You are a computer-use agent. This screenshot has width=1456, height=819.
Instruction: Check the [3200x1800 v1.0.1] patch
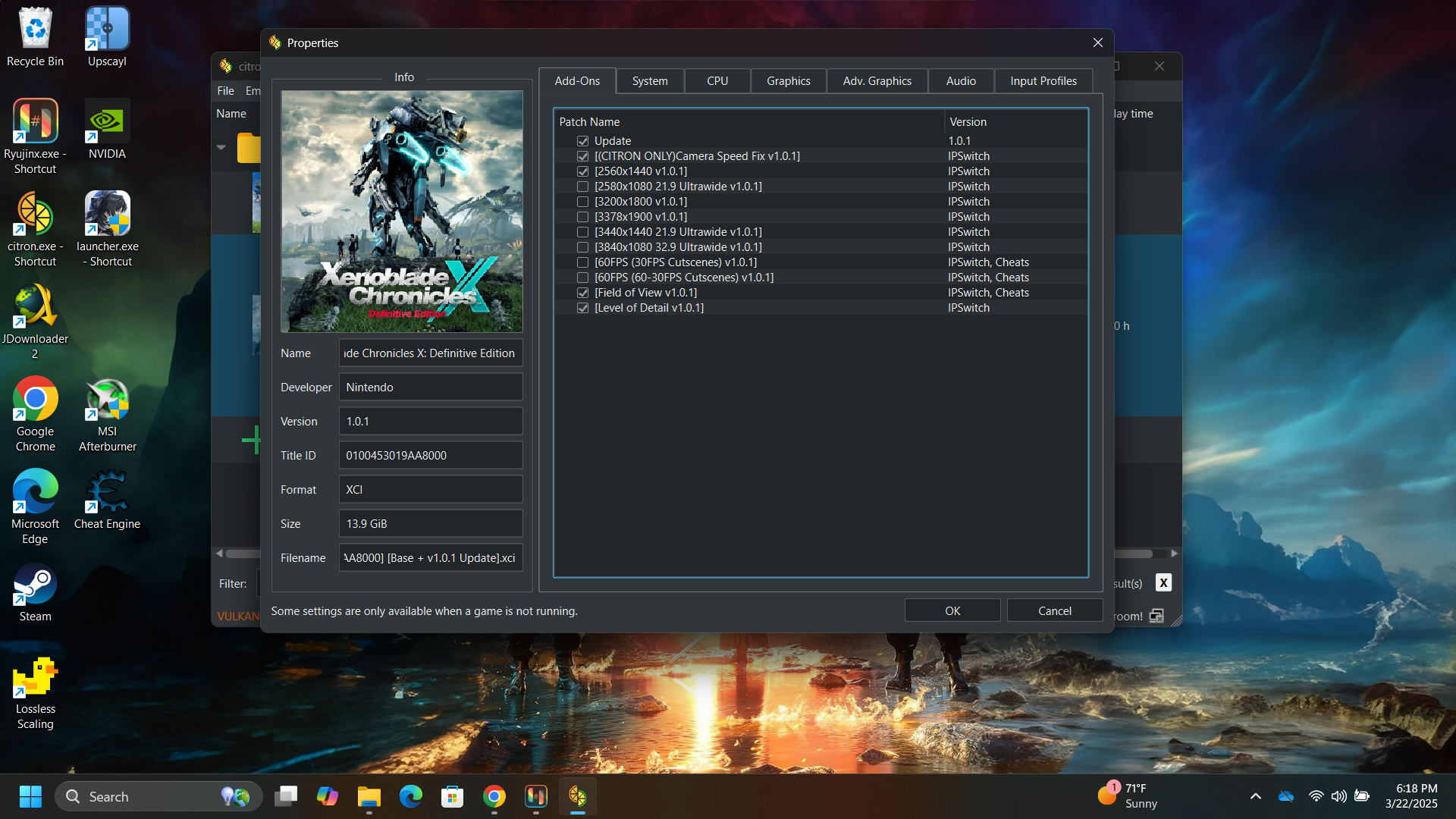tap(582, 202)
